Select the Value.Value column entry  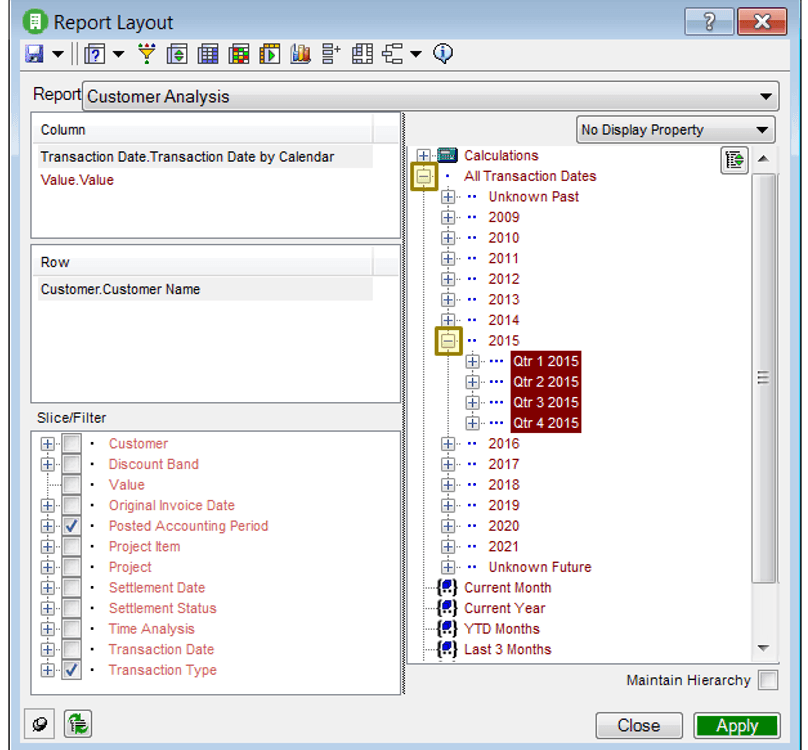tap(77, 180)
